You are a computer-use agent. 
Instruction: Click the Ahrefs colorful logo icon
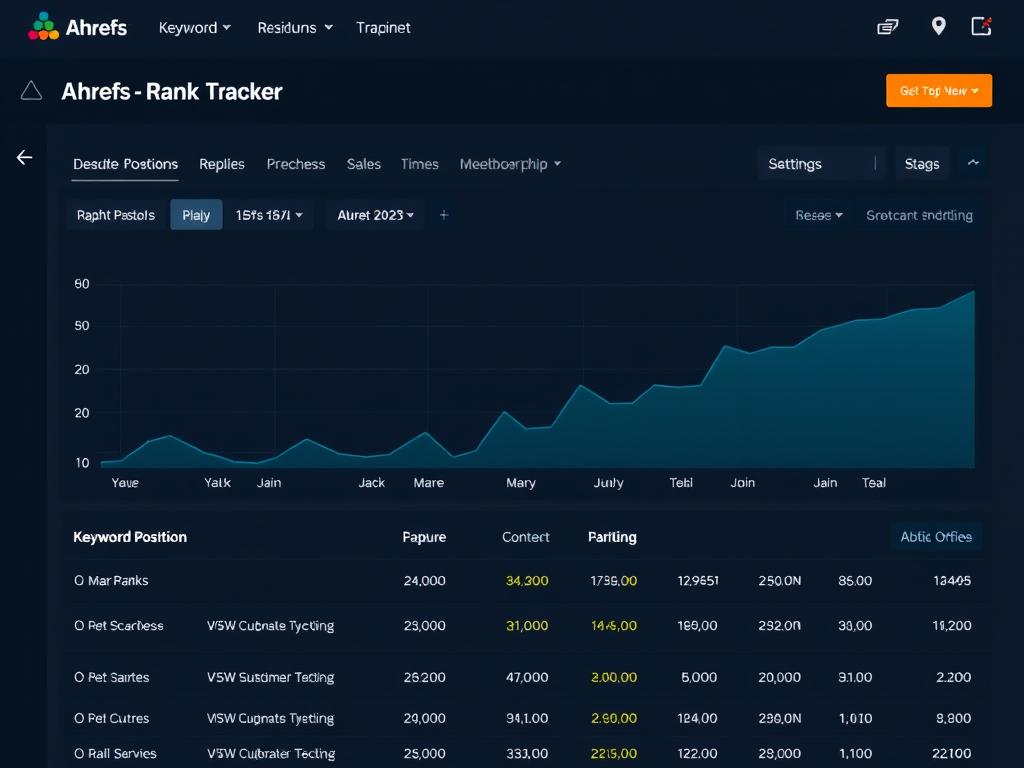tap(44, 26)
